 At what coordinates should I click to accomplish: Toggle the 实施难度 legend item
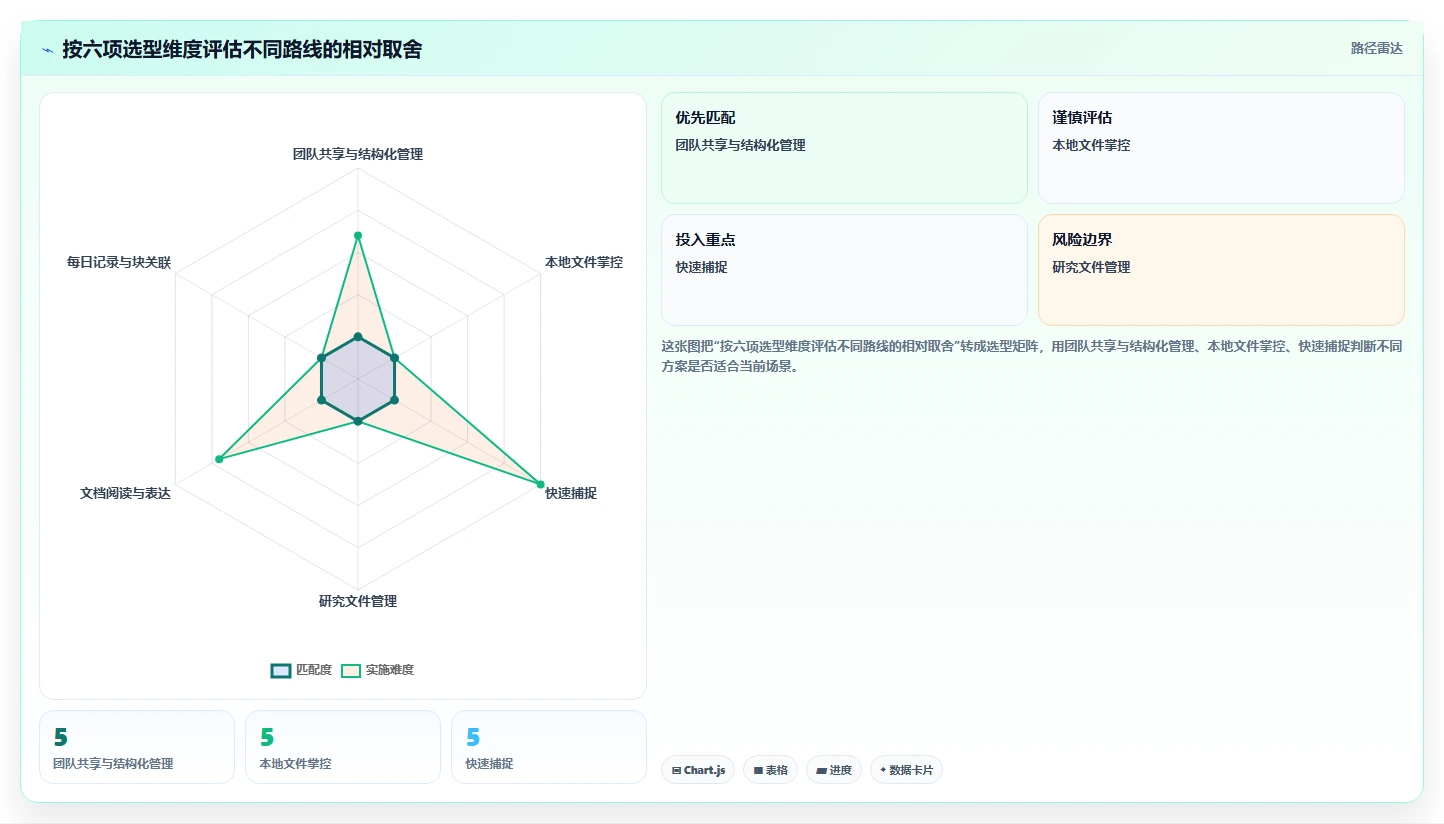pyautogui.click(x=377, y=670)
